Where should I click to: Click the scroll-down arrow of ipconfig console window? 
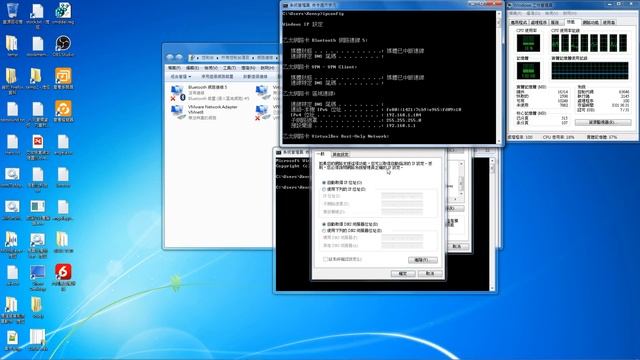[x=498, y=141]
